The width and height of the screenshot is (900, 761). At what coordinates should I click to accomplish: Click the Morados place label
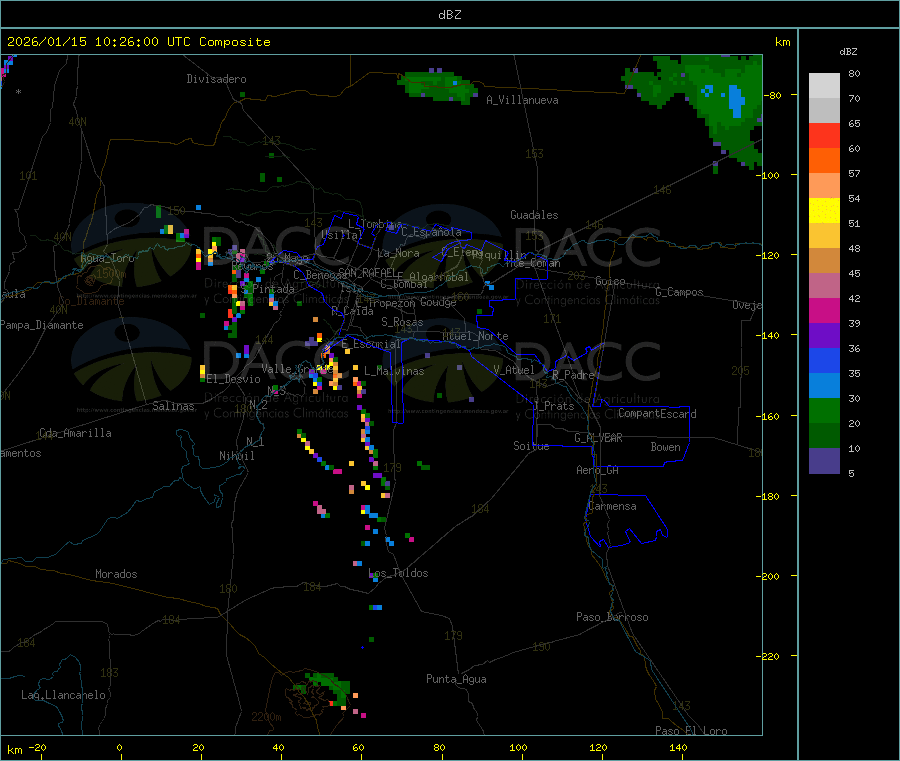117,574
